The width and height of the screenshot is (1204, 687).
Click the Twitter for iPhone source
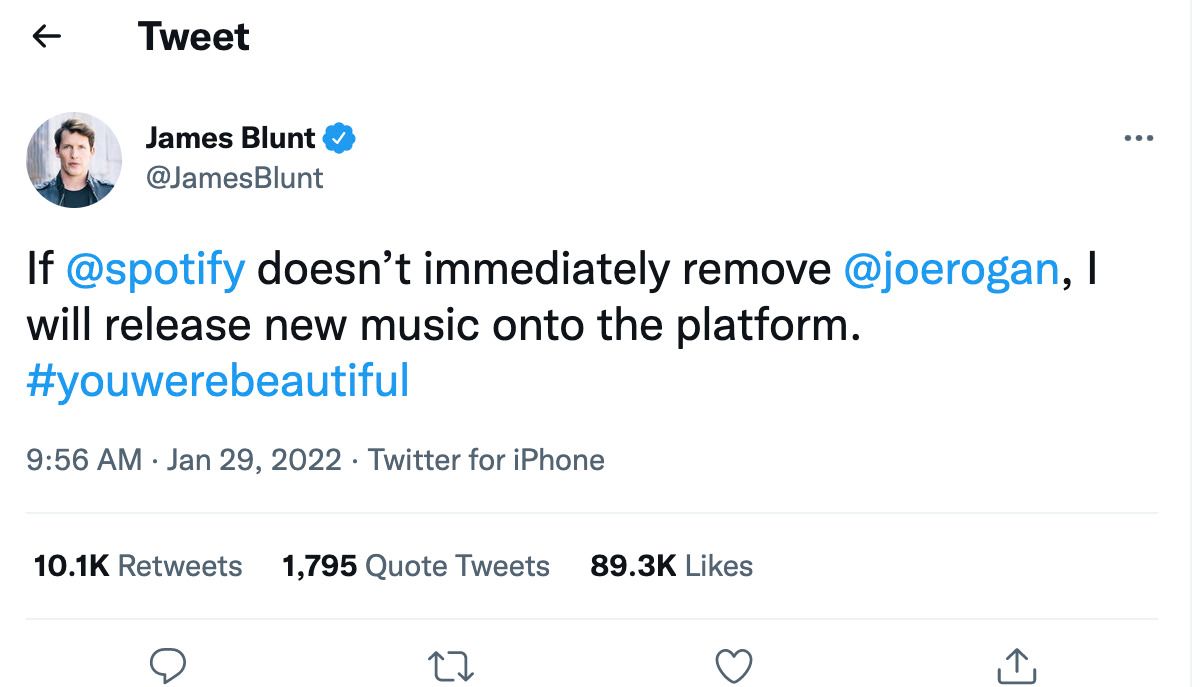click(x=486, y=460)
